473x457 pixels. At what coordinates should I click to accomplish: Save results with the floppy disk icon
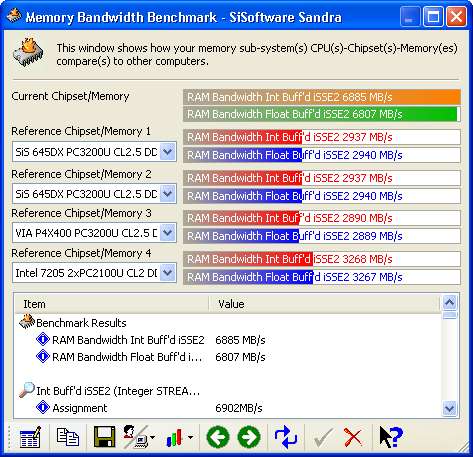(104, 436)
